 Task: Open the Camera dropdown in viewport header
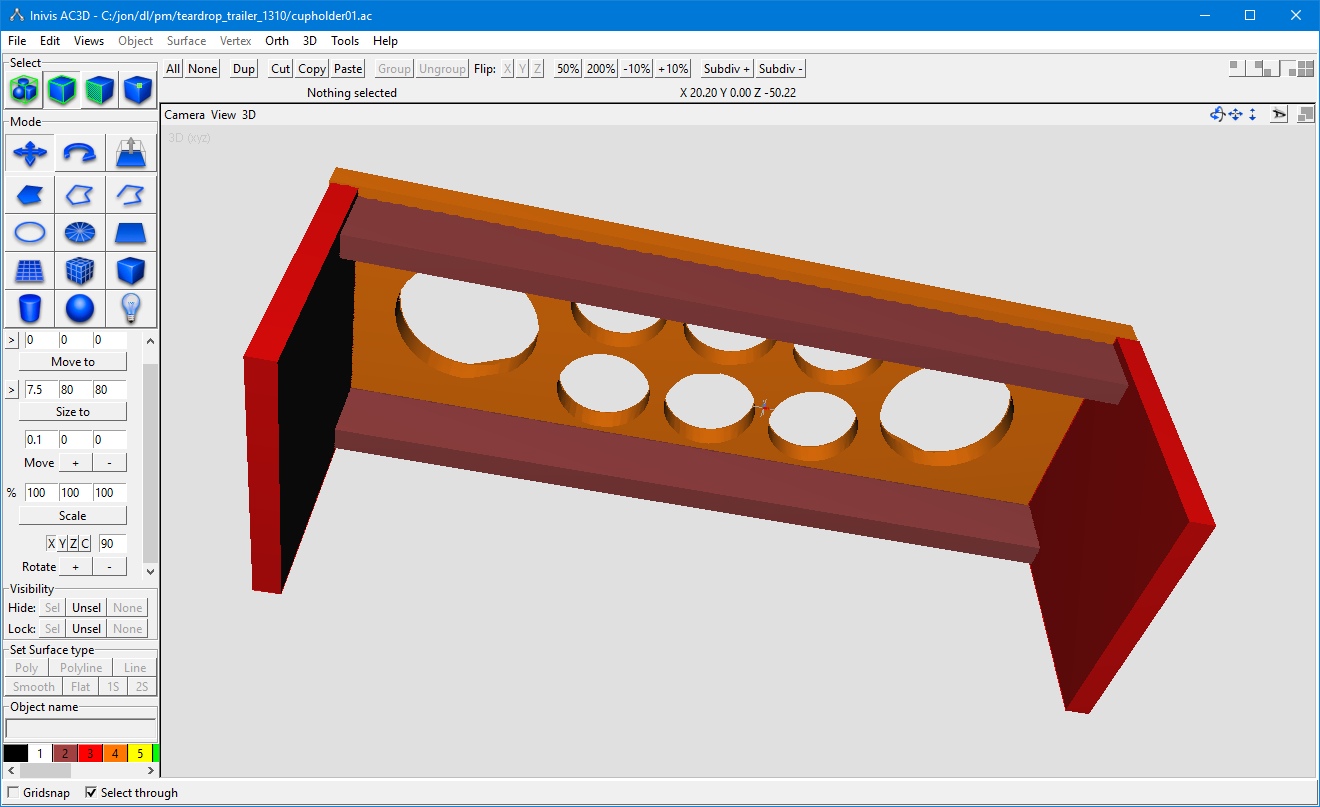click(184, 115)
